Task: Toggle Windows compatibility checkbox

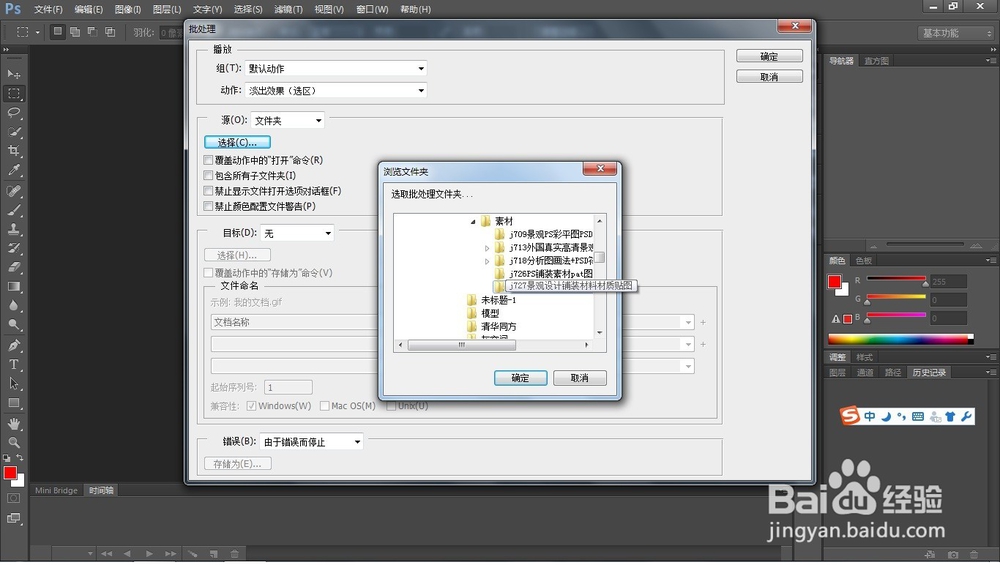Action: [251, 406]
